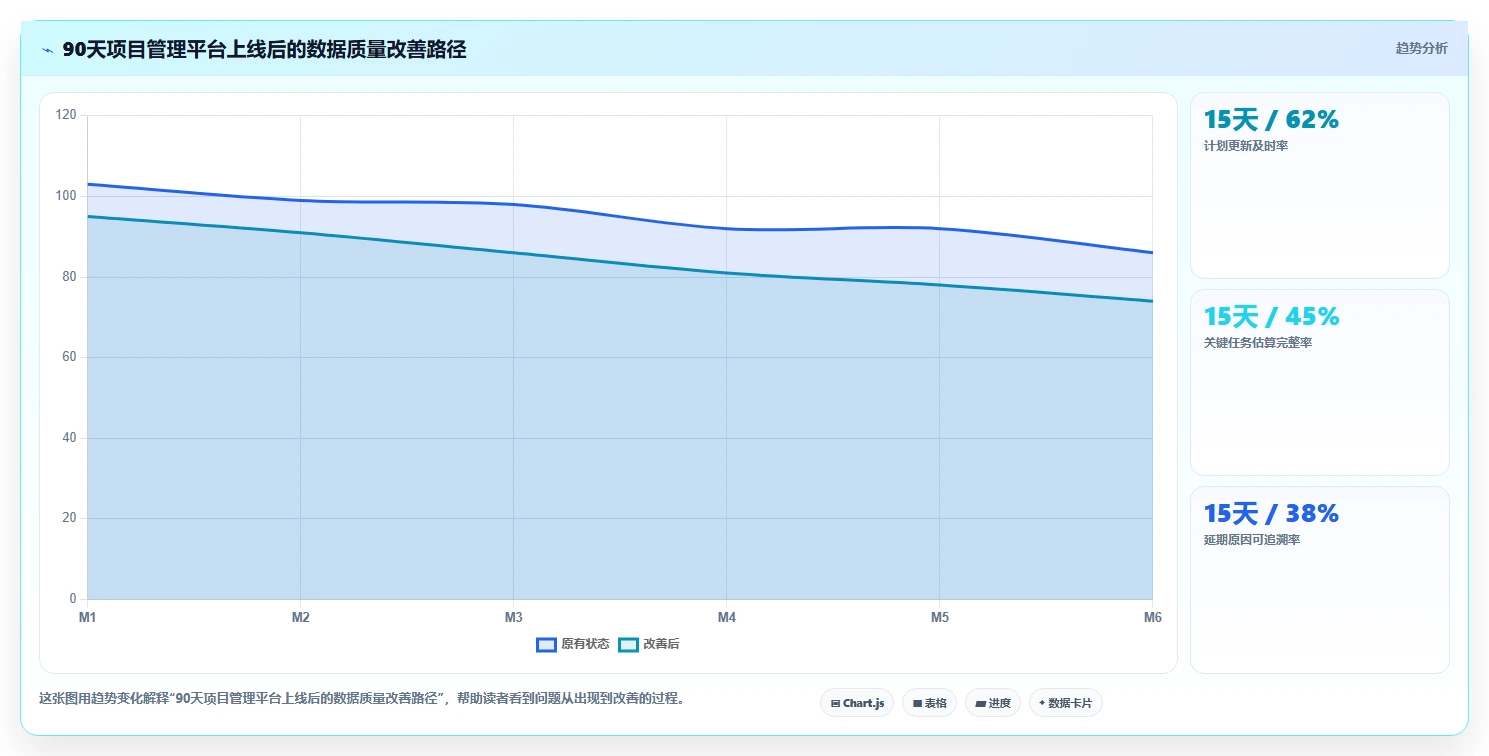Click the chart description sentence below chart
Screen dimensions: 1489x756
tap(363, 699)
